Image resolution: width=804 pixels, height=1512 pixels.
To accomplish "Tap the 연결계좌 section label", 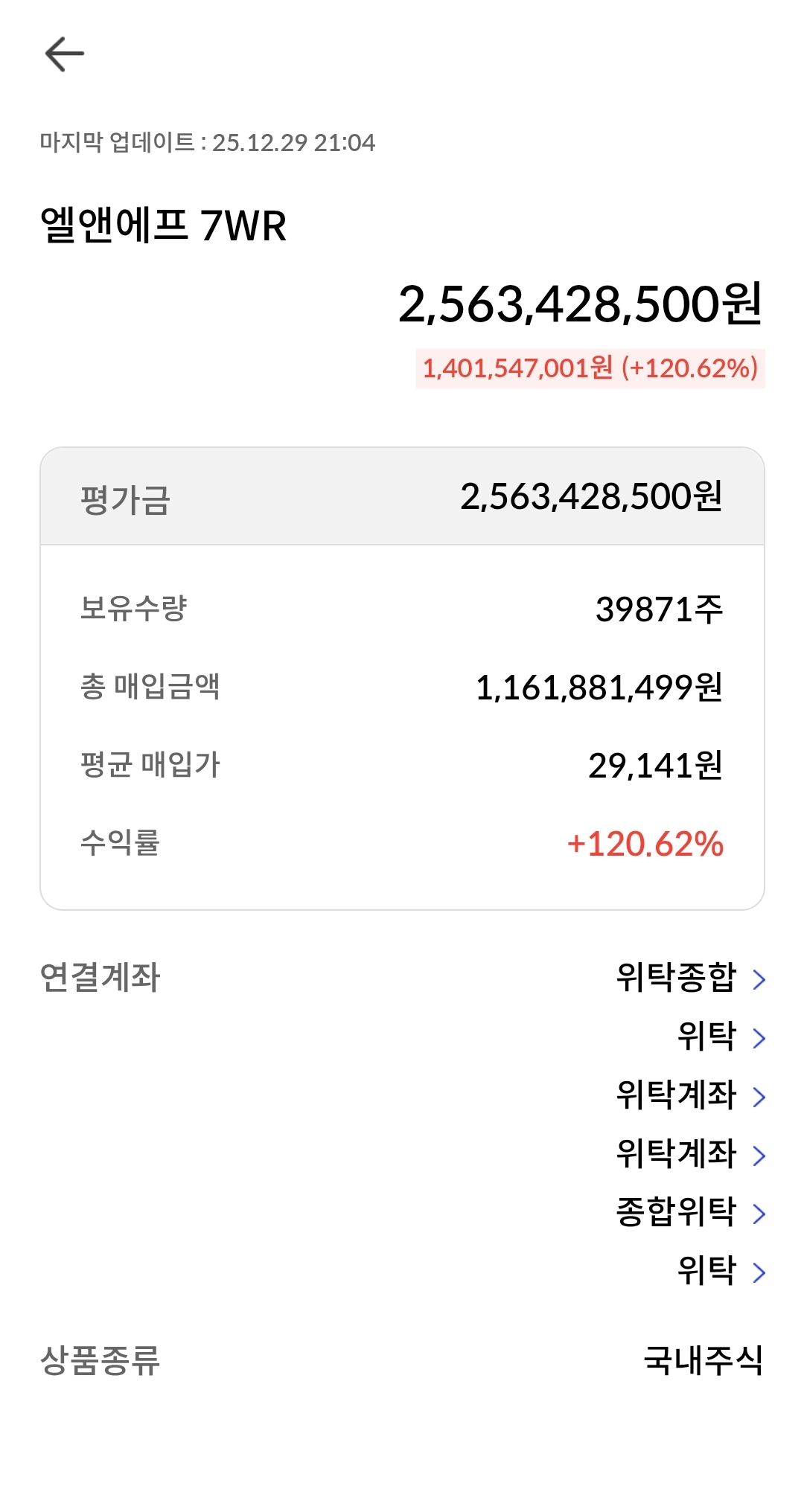I will coord(100,978).
